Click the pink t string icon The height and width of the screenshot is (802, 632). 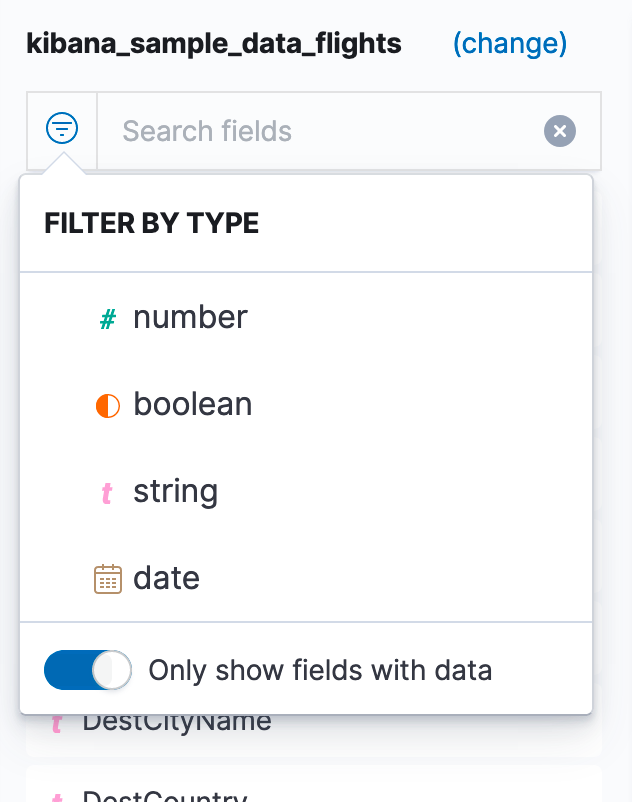click(107, 493)
